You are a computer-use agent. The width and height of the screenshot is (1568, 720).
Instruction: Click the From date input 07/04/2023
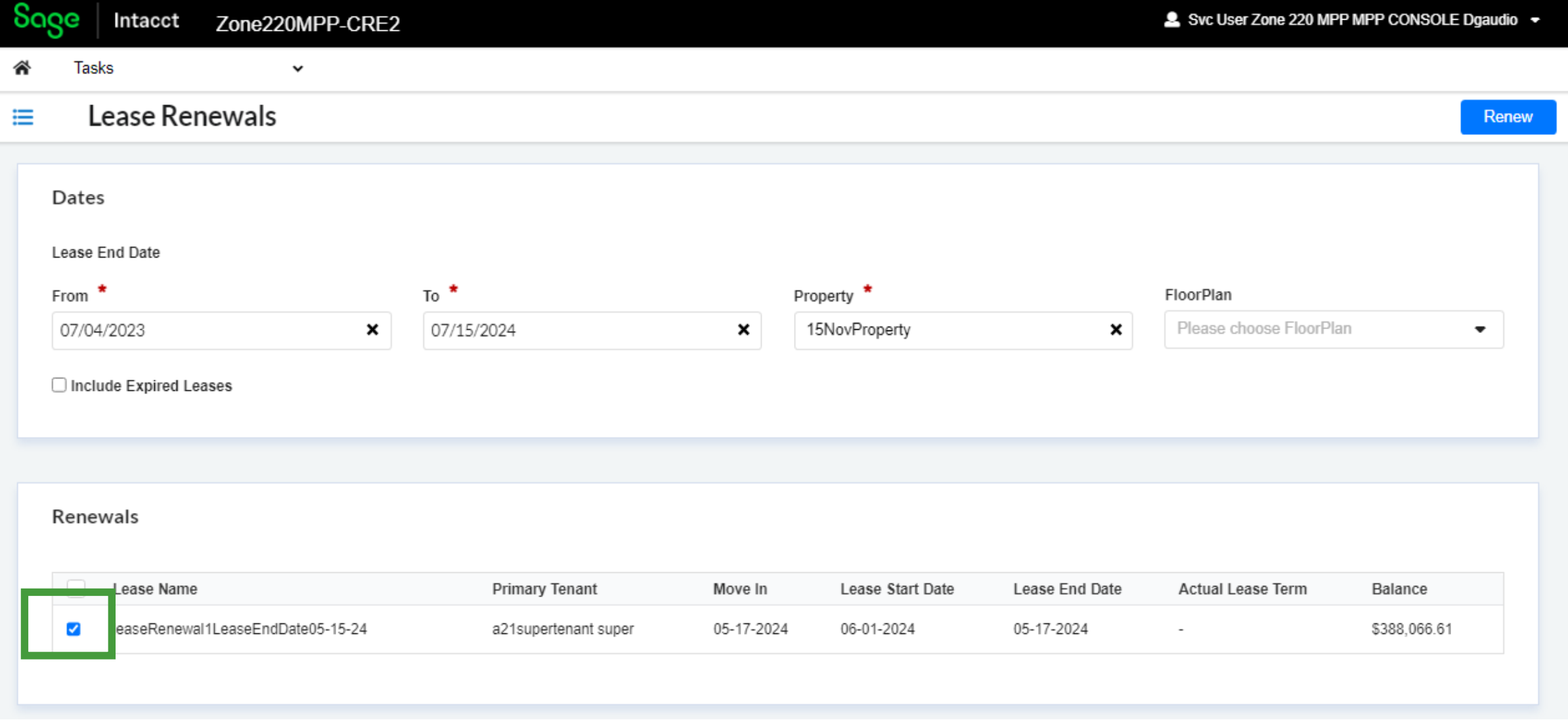coord(221,330)
